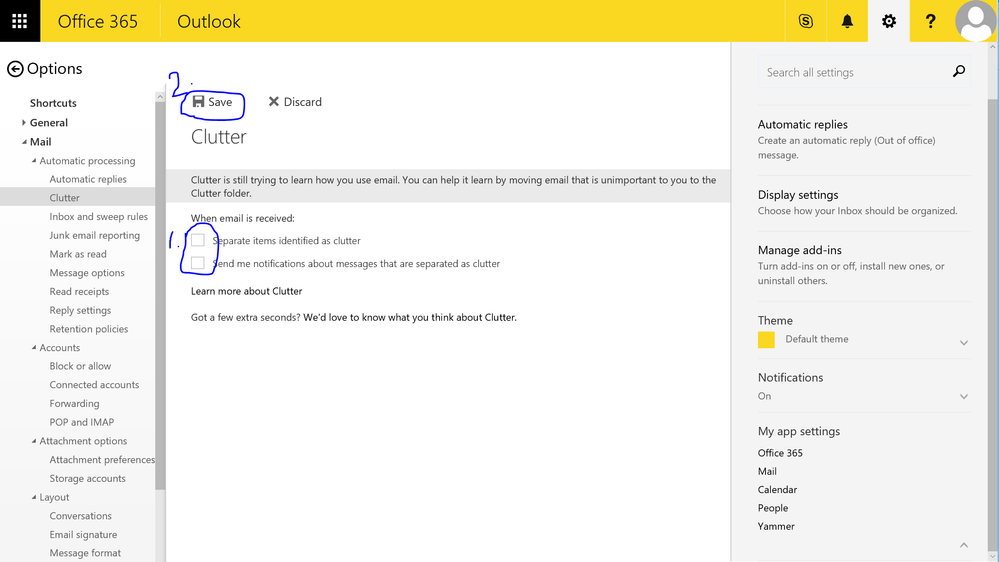Open Help question mark
This screenshot has width=999, height=562.
(930, 21)
